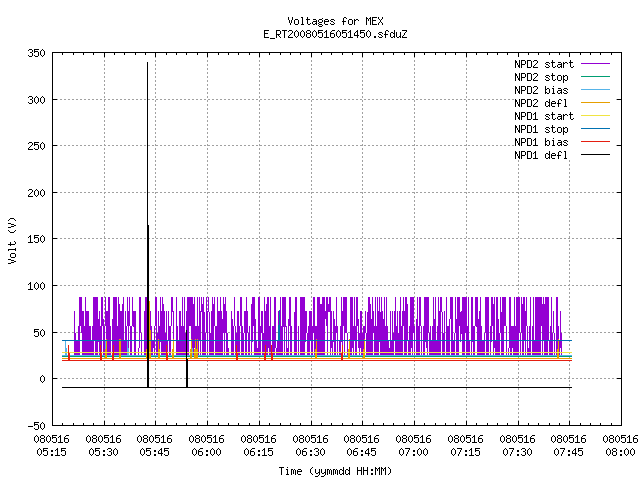Click the x-axis tick label 080516 06:30
This screenshot has height=480, width=640.
click(x=310, y=446)
